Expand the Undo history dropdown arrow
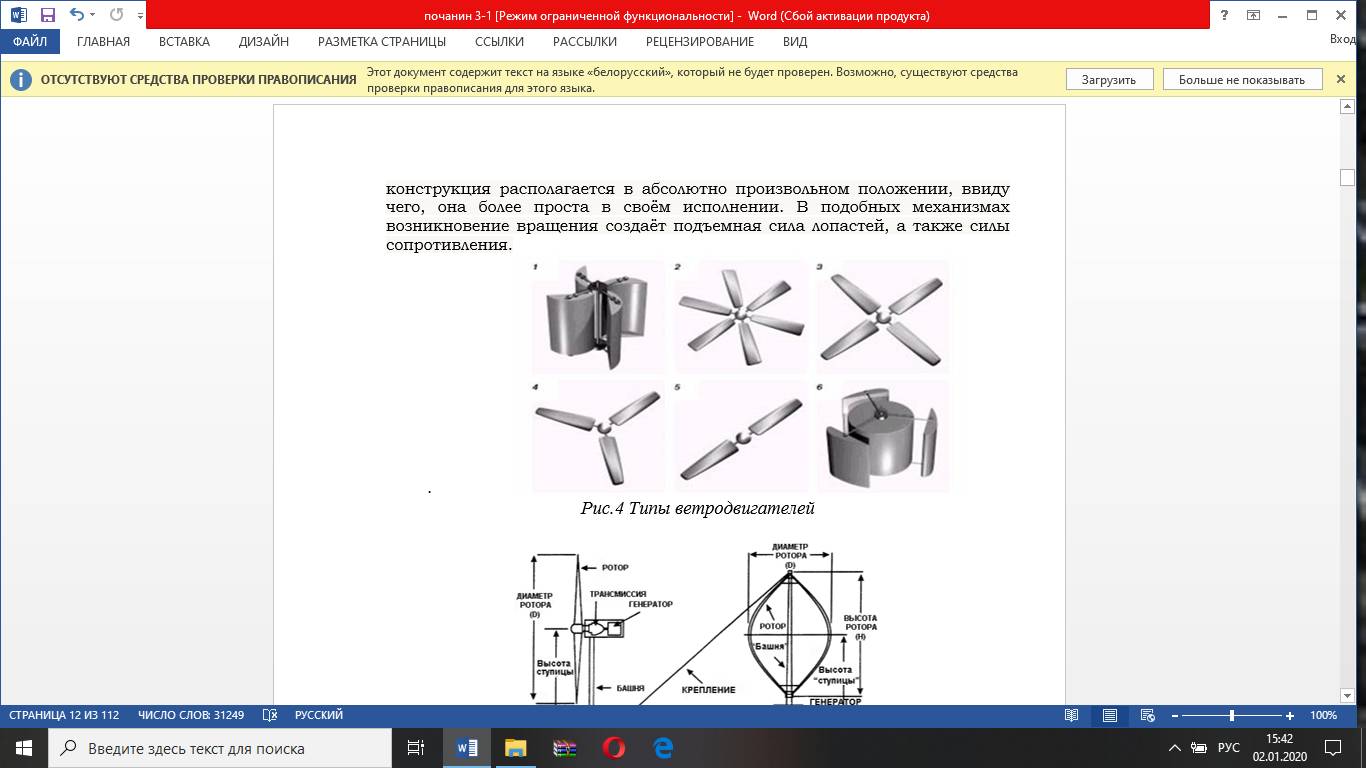 tap(93, 15)
